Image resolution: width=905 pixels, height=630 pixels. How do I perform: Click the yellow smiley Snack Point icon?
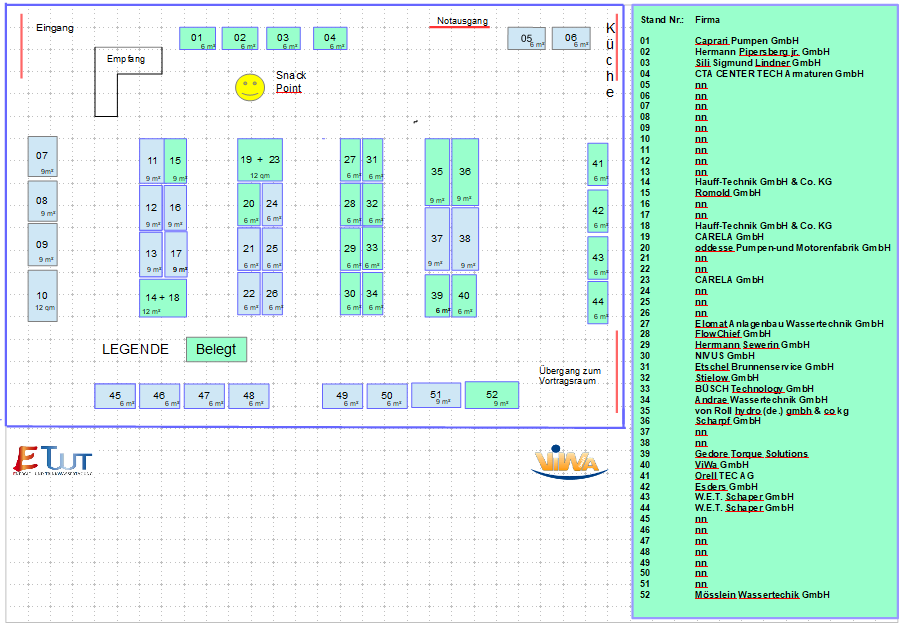(x=250, y=87)
